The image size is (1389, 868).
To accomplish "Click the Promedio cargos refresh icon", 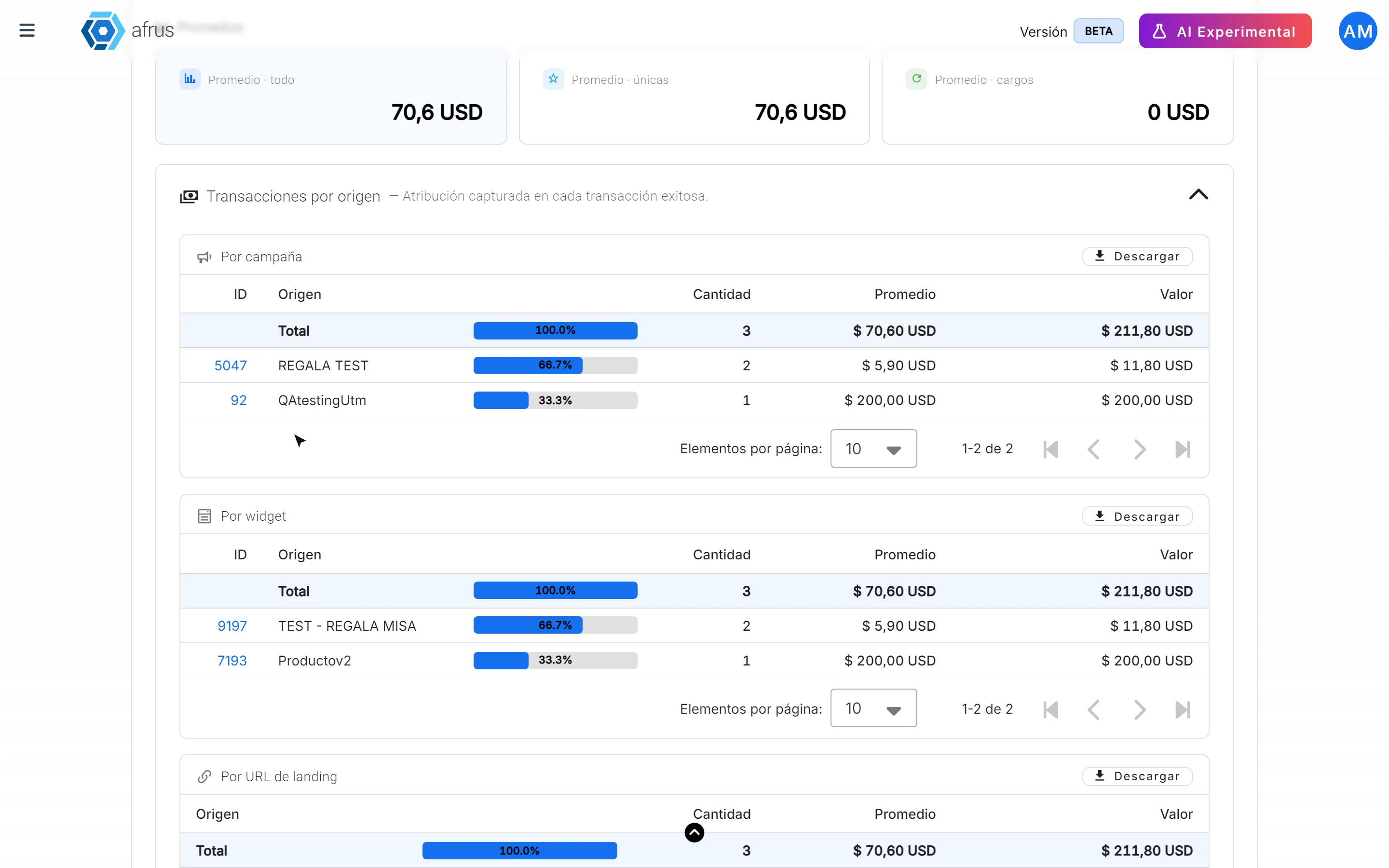I will click(917, 79).
